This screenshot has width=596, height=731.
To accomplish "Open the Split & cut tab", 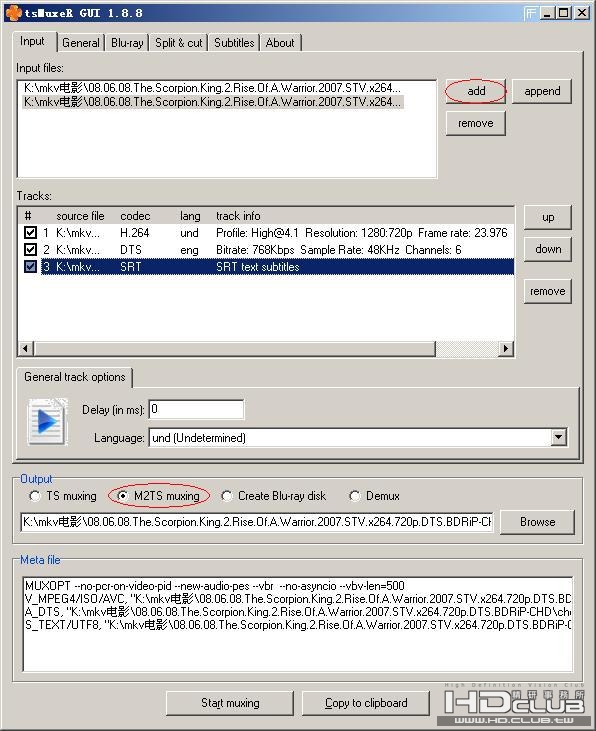I will tap(179, 43).
